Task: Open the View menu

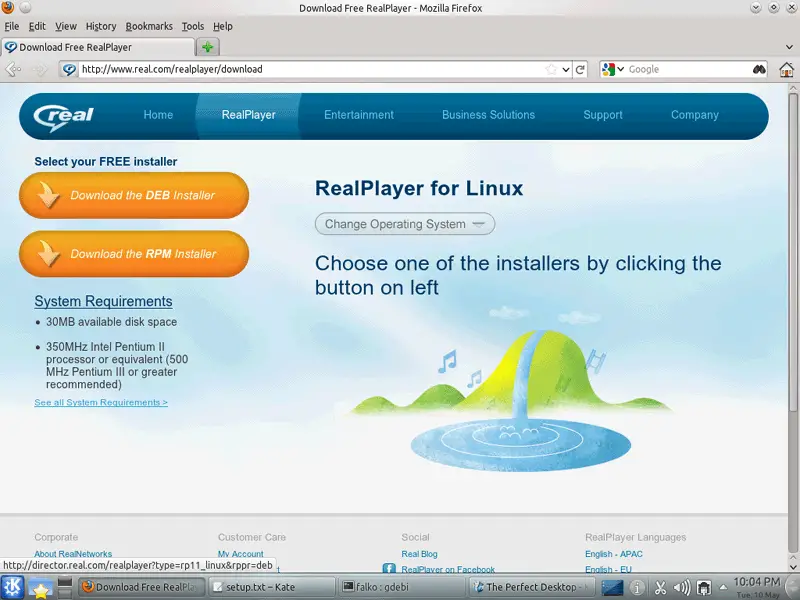Action: [x=66, y=26]
